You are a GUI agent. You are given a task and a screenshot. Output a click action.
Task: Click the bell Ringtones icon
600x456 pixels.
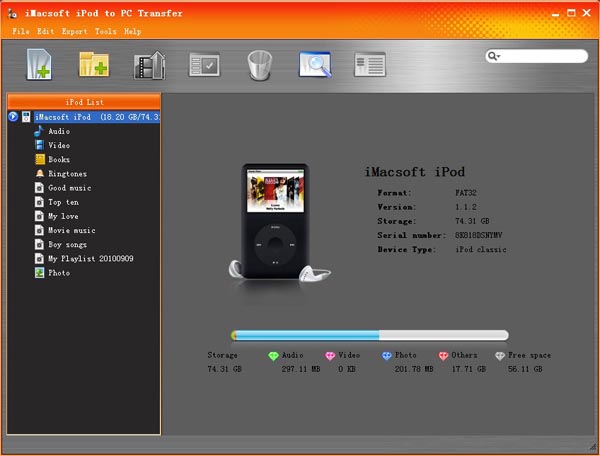tap(40, 174)
